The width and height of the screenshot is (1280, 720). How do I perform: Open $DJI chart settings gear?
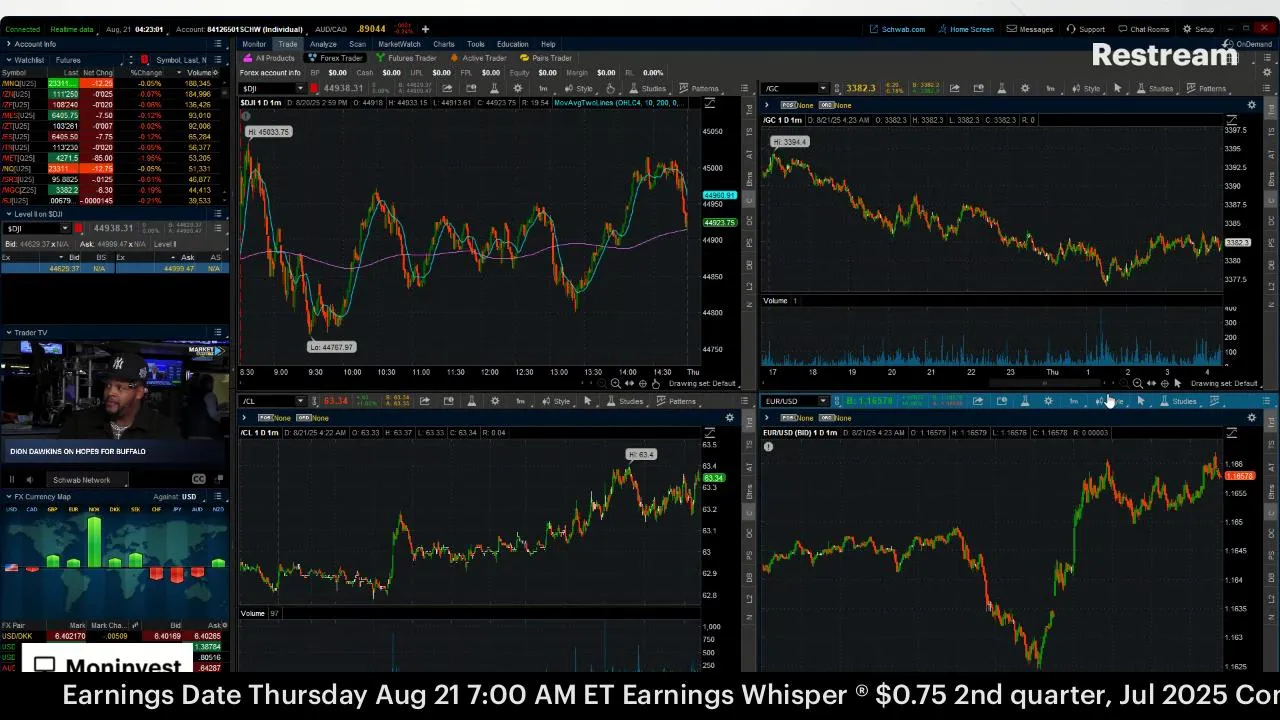tap(517, 88)
